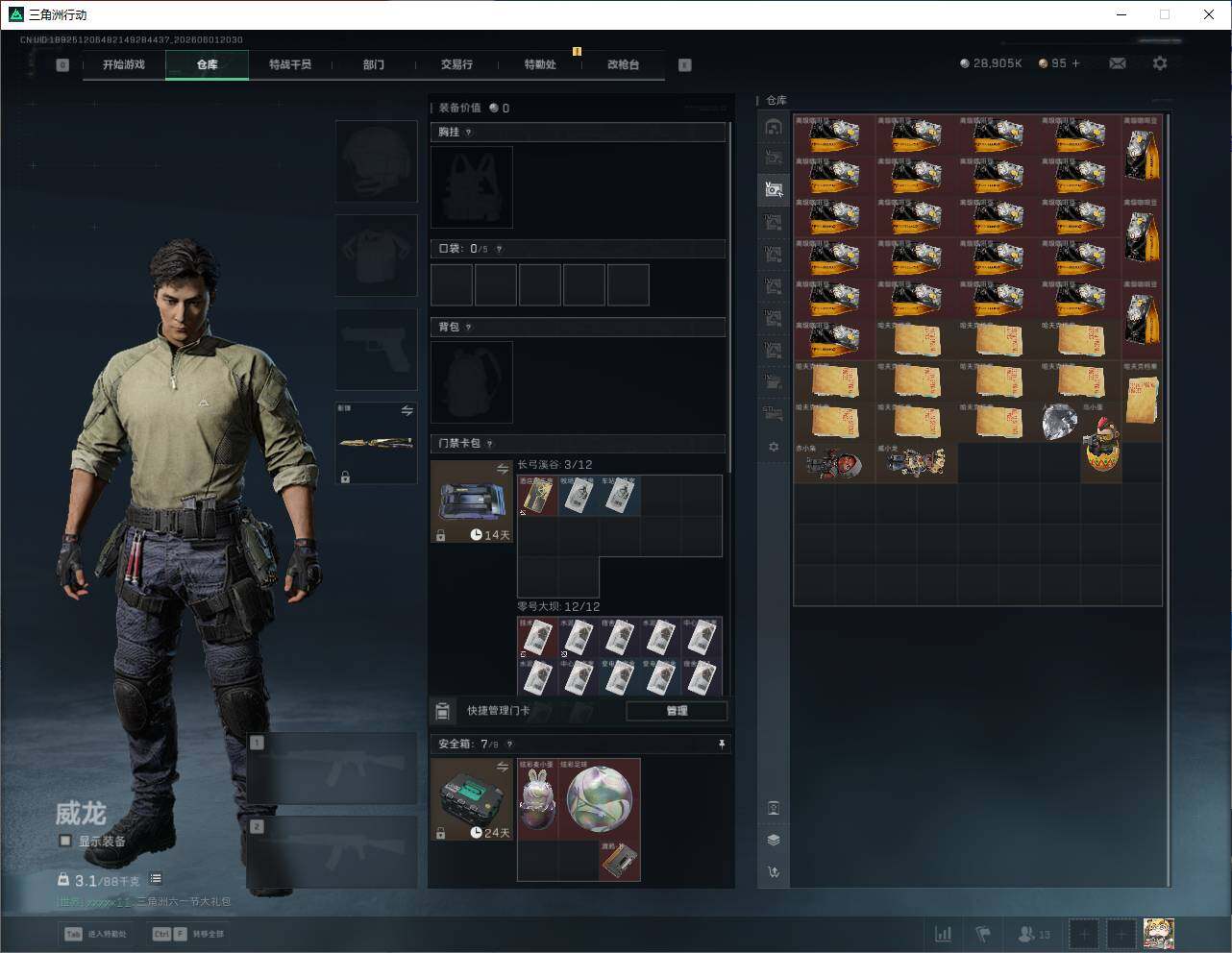Image resolution: width=1232 pixels, height=953 pixels.
Task: Click the sort/organize icon at warehouse sidebar bottom
Action: [x=774, y=872]
